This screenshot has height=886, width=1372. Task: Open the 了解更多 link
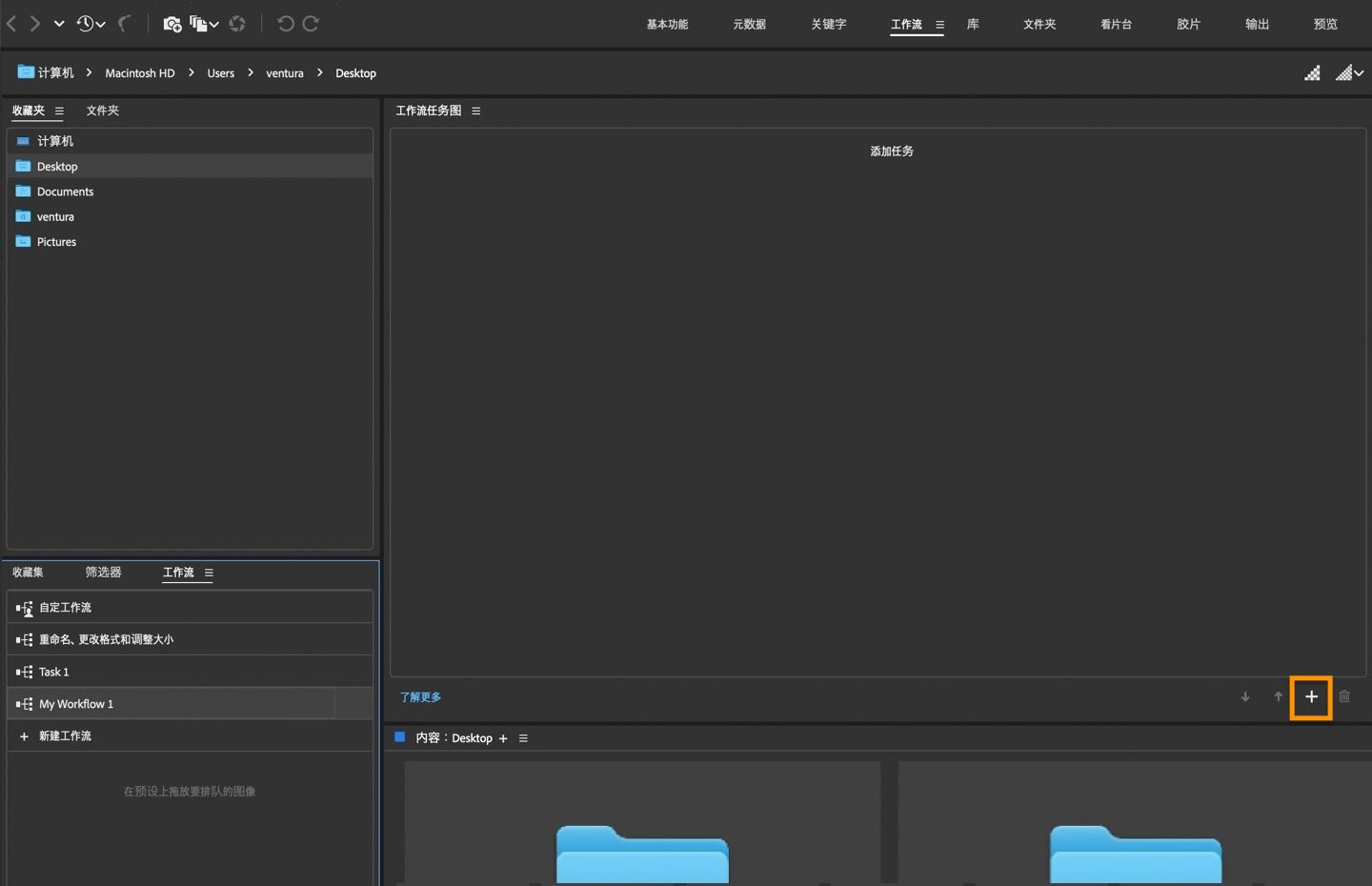tap(420, 697)
